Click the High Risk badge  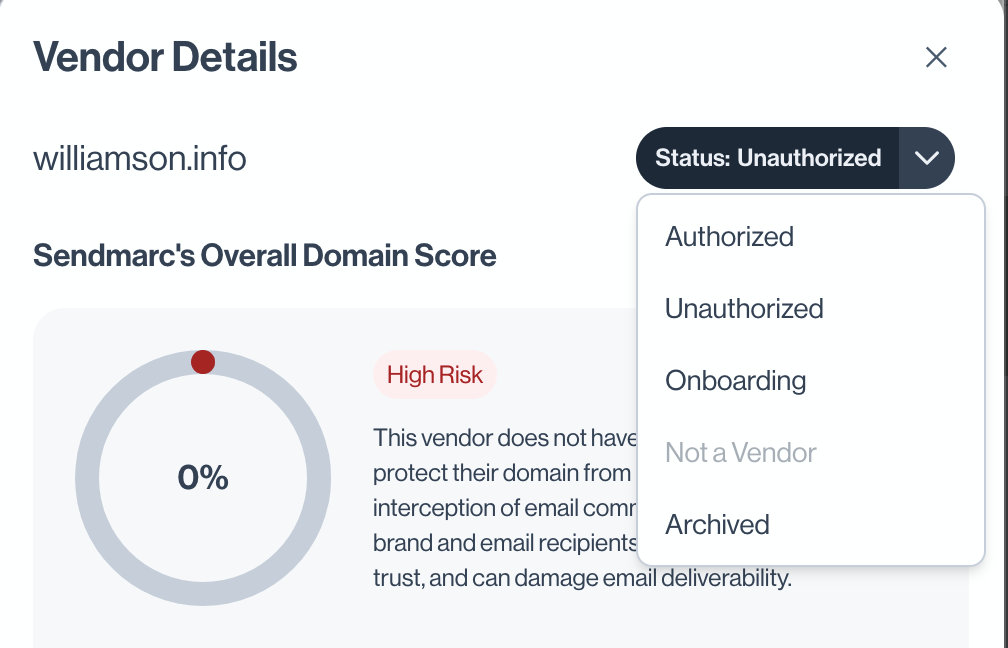435,375
